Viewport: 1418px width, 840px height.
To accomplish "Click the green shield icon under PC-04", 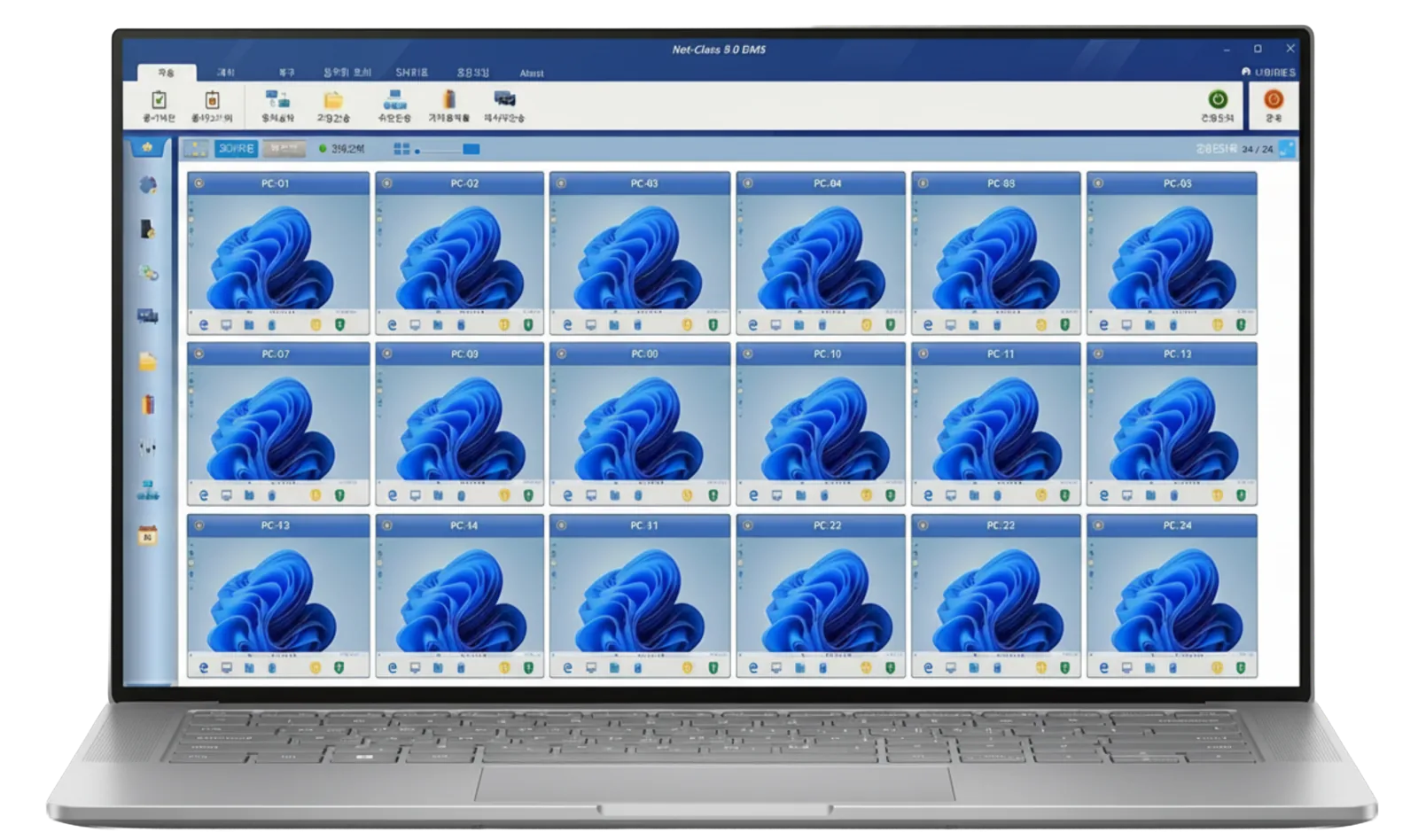I will click(890, 325).
